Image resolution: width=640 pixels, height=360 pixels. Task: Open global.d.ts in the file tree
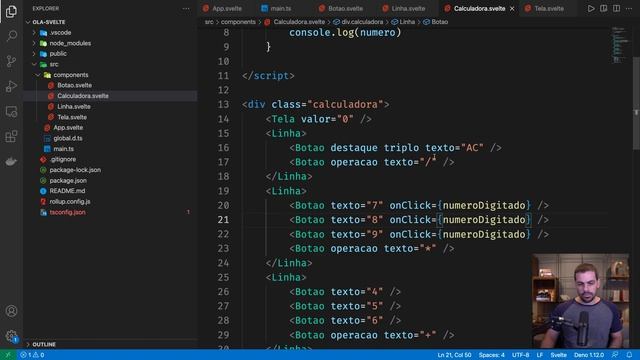(x=68, y=138)
